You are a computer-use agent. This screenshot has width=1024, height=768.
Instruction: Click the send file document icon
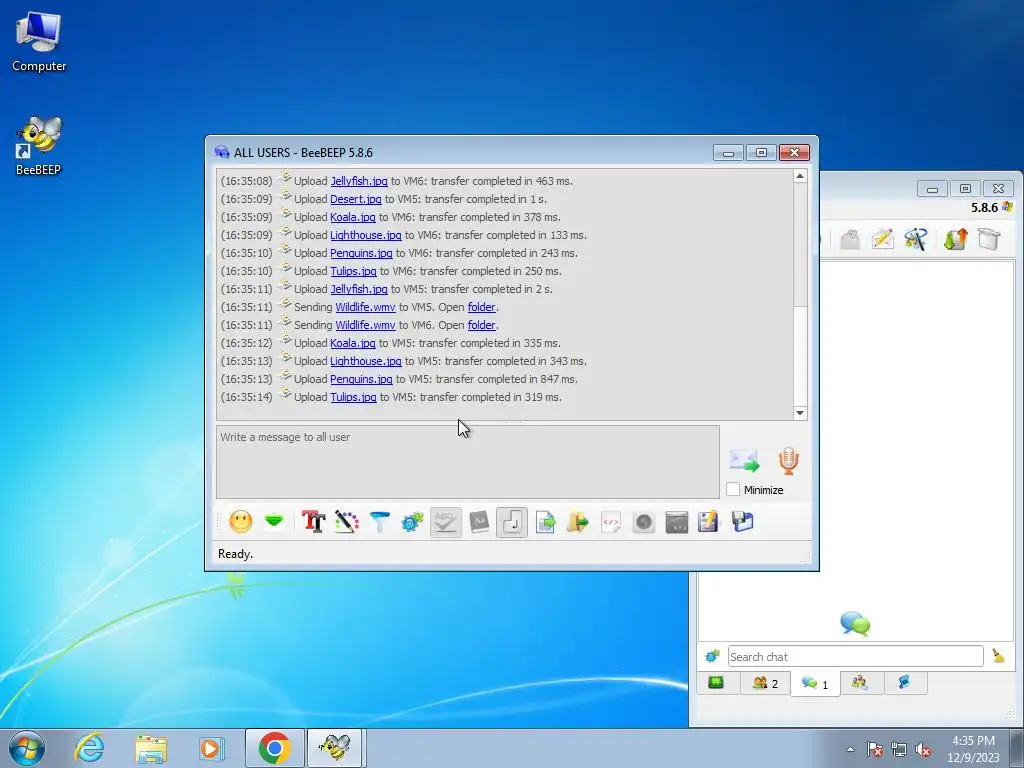pos(545,522)
